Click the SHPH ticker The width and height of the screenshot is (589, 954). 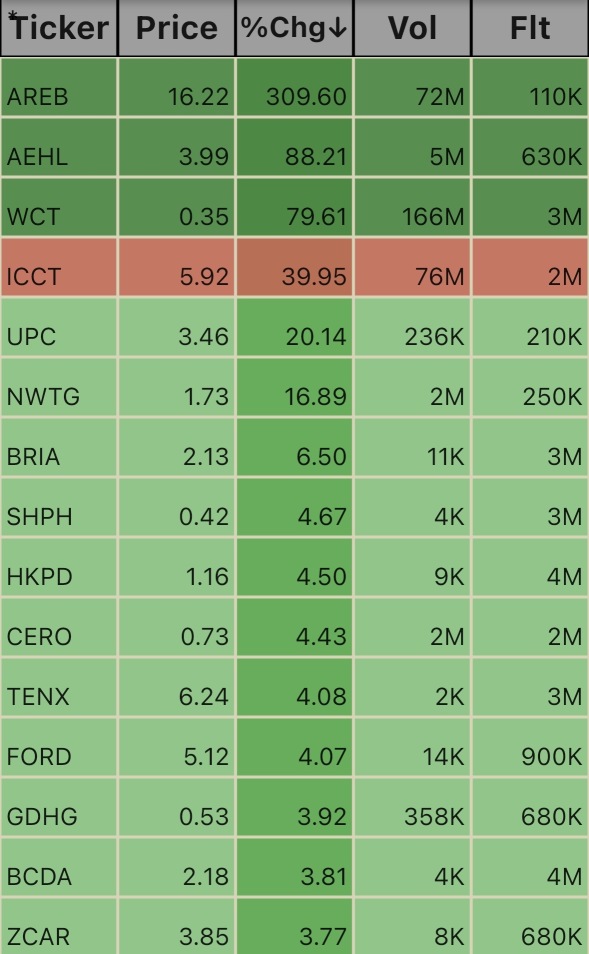(x=40, y=517)
